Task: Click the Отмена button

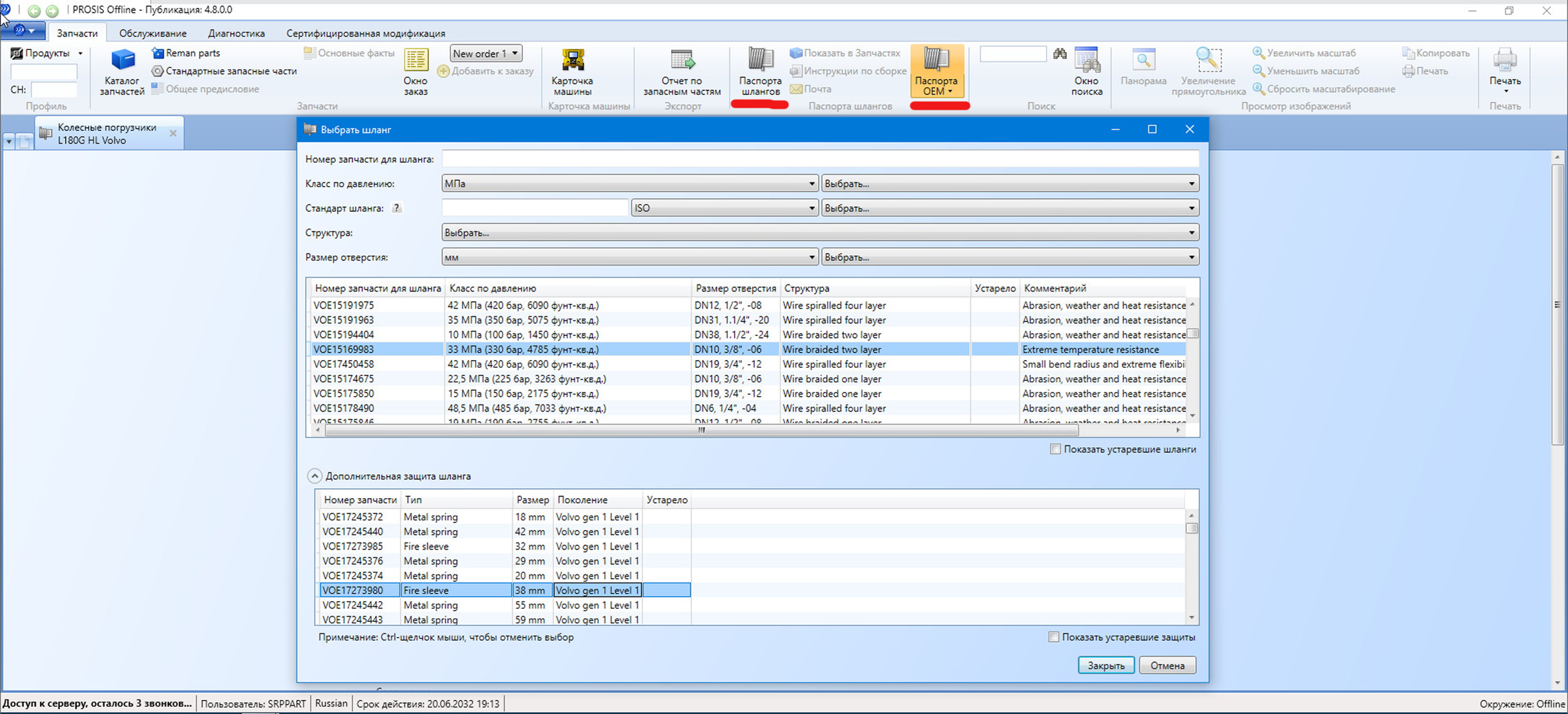Action: (x=1167, y=665)
